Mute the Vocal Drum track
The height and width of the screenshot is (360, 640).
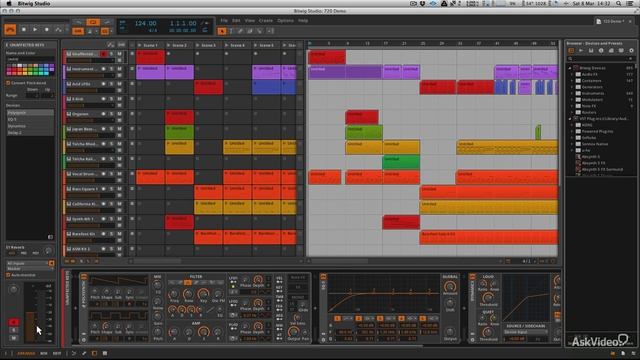119,174
